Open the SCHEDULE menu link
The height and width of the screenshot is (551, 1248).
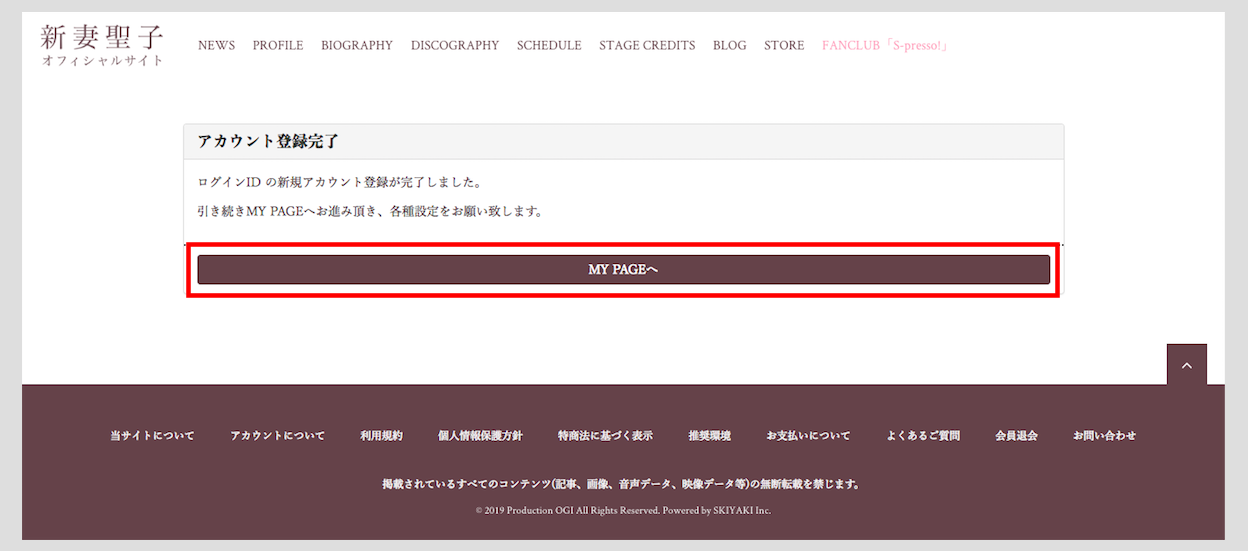[x=549, y=45]
